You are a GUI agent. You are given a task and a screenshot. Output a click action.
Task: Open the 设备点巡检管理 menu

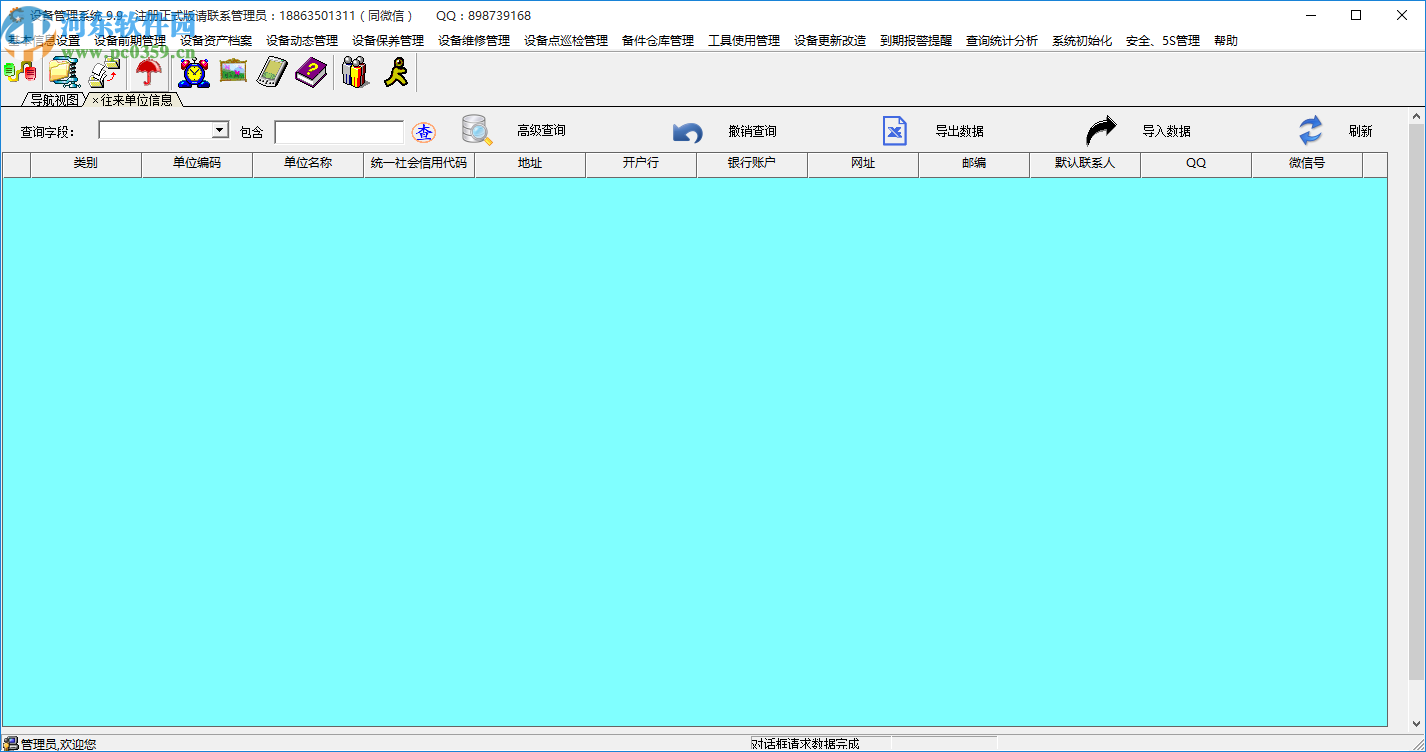click(566, 41)
